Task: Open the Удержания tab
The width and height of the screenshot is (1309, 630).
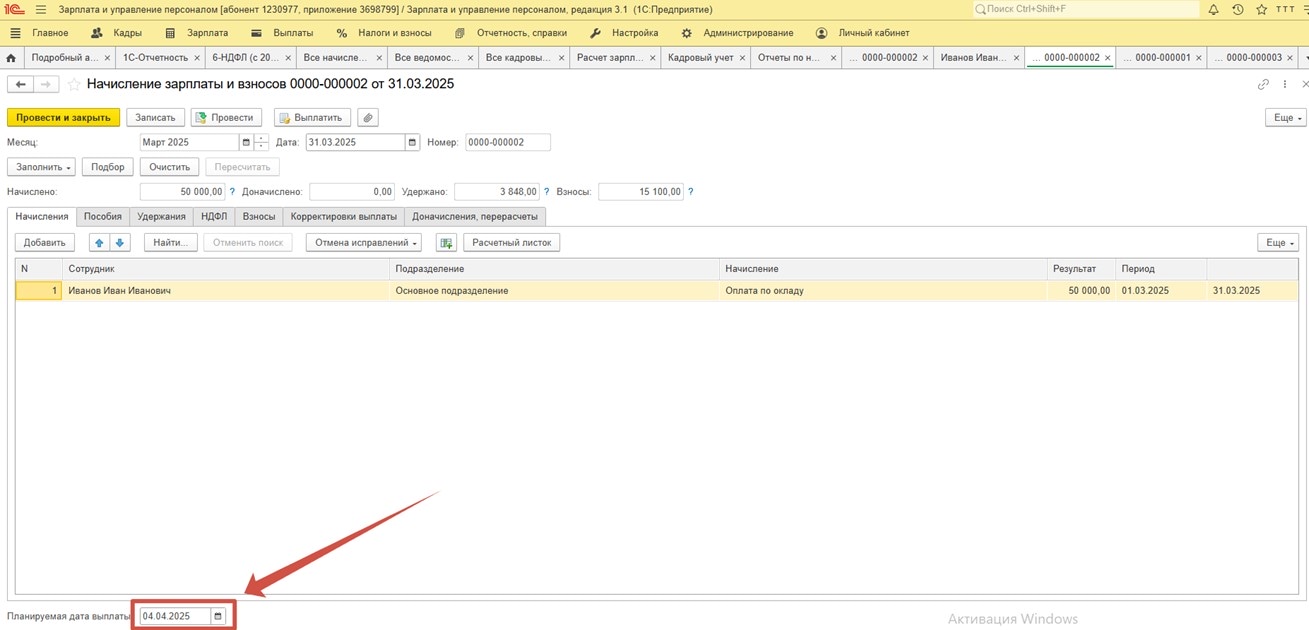Action: tap(161, 216)
